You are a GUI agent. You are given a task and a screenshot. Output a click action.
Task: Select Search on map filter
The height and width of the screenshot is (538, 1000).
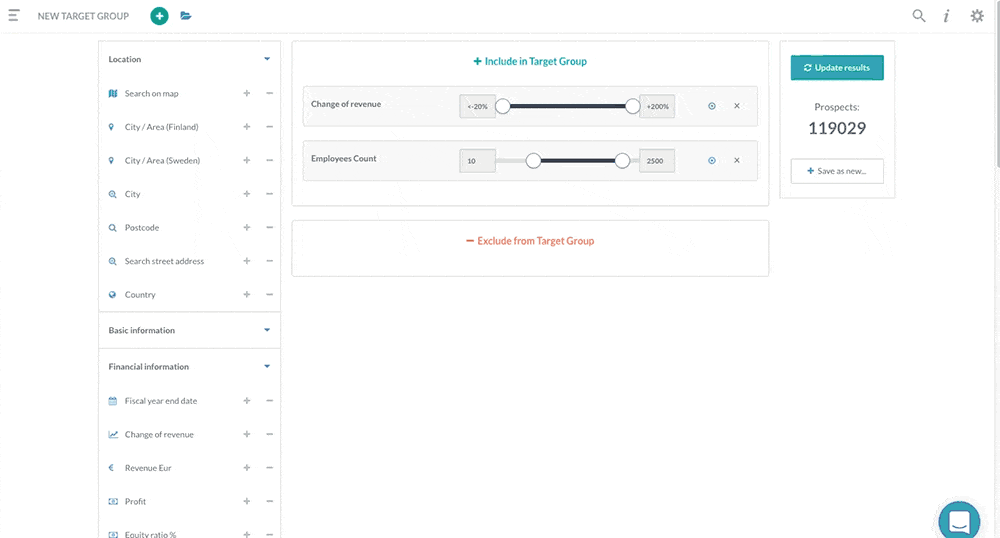tap(151, 94)
